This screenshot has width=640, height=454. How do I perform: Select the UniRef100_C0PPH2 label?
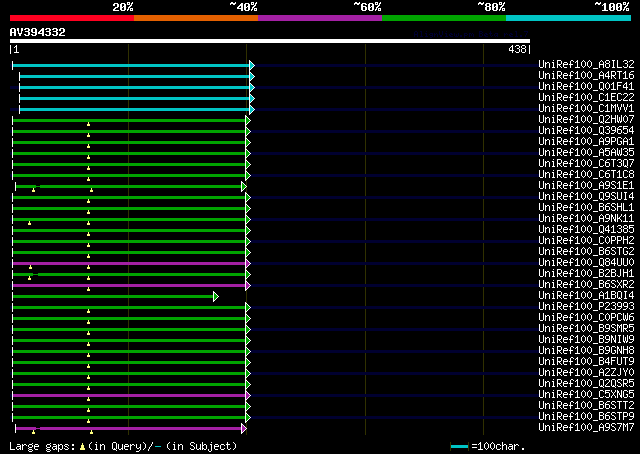[x=586, y=240]
